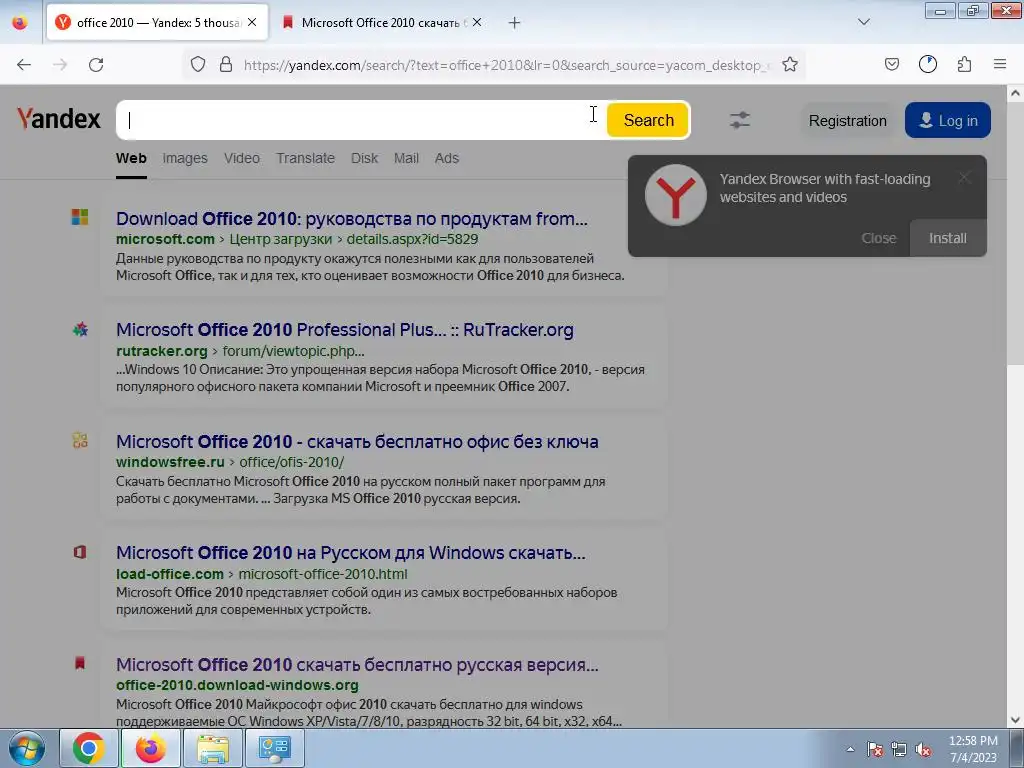Click the load-office.com favicon
This screenshot has width=1024, height=768.
pos(80,552)
